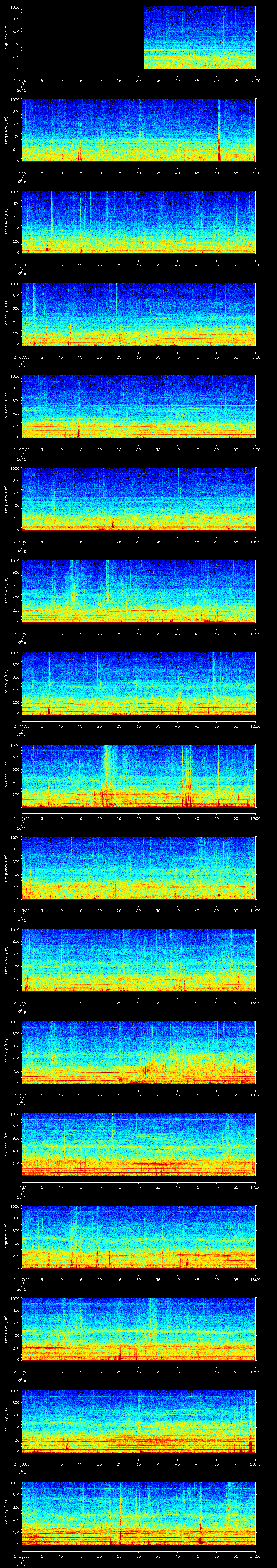Click the 13:00 end time label
The height and width of the screenshot is (1568, 277).
point(255,818)
